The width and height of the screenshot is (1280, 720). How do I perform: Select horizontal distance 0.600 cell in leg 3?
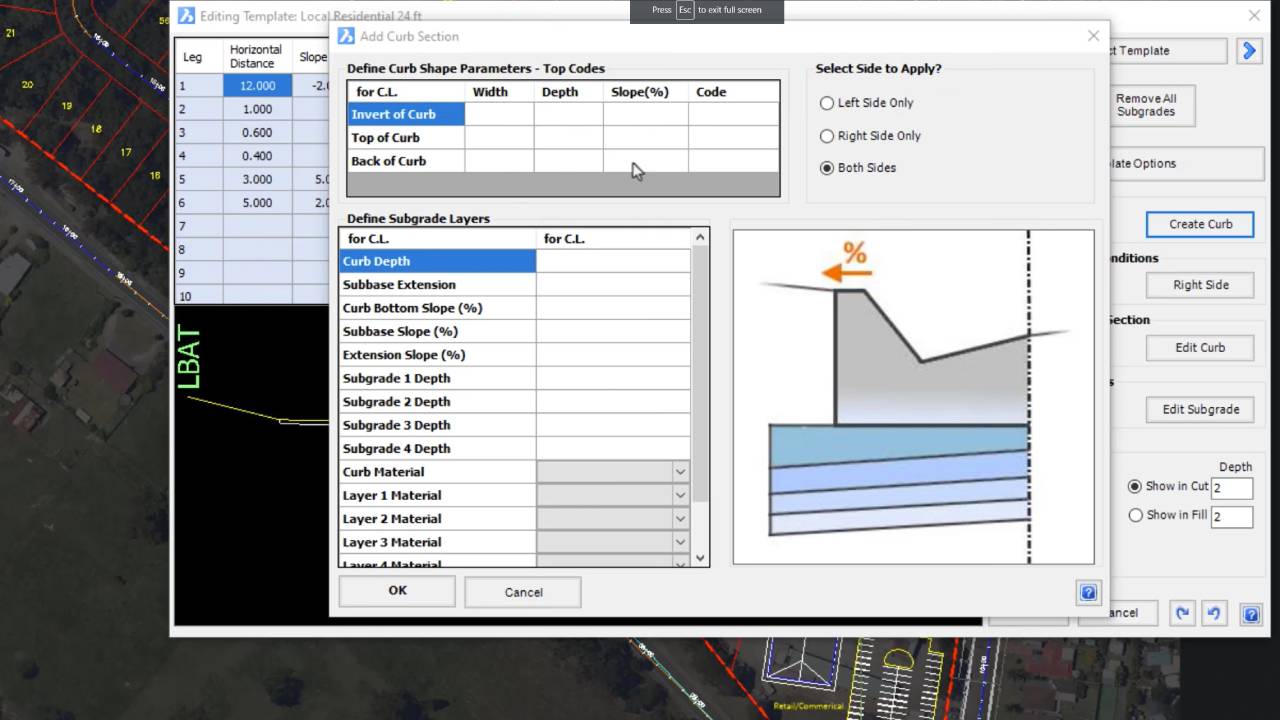click(x=257, y=133)
